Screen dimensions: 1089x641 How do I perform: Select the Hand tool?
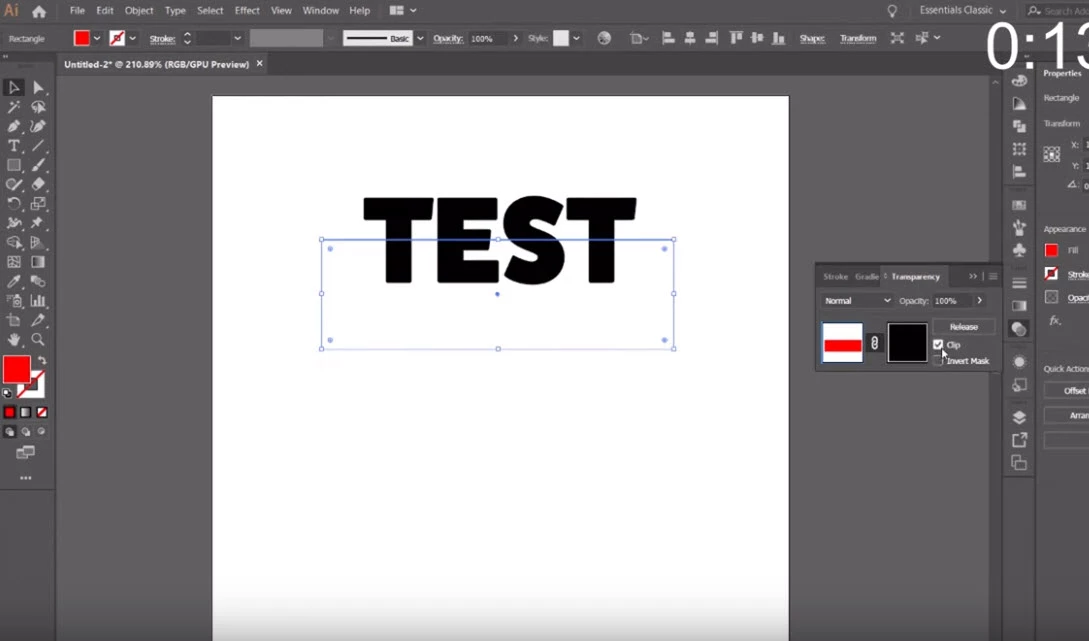point(13,340)
